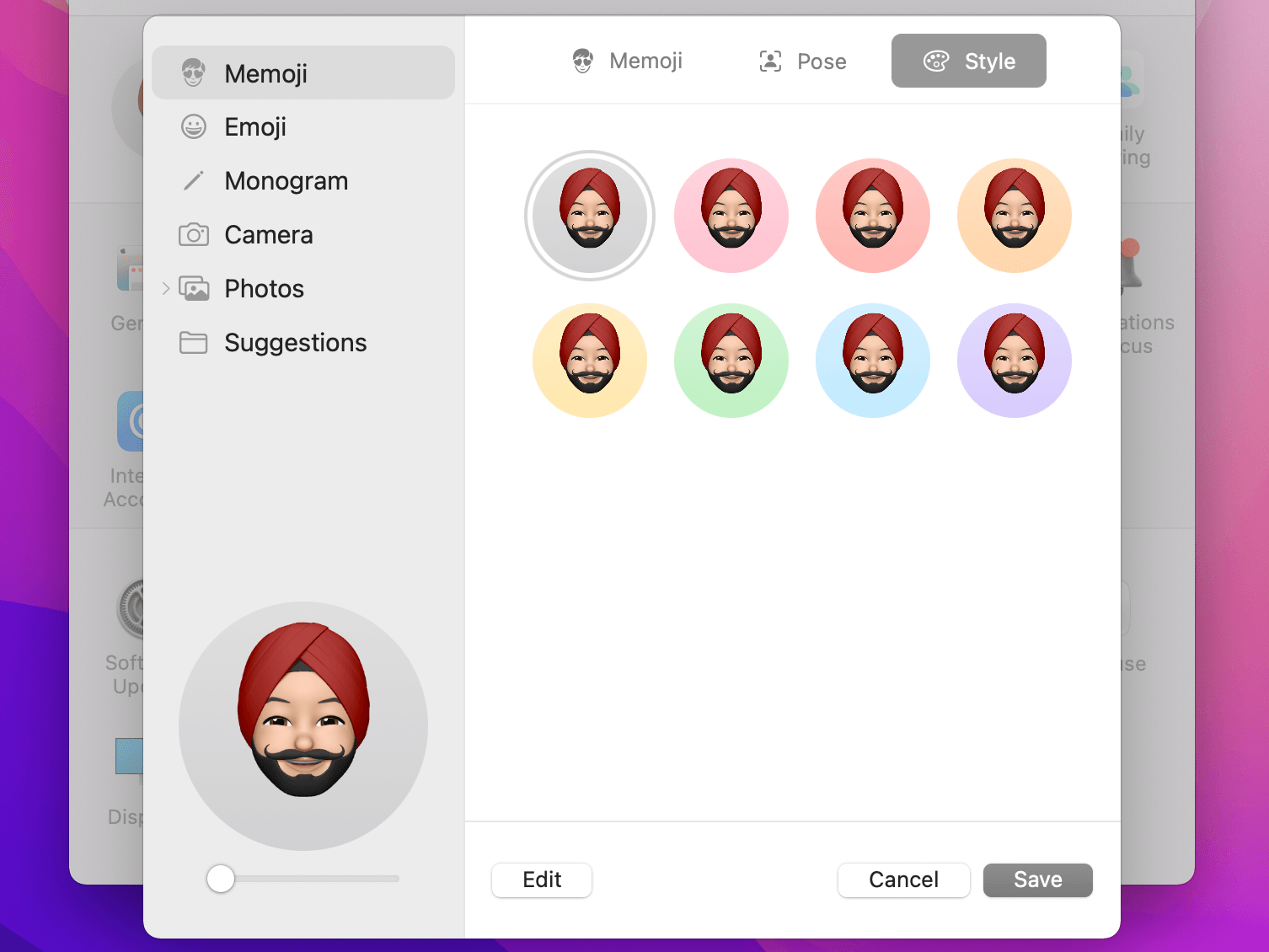Select the Emoji smiley icon in the sidebar

[195, 126]
